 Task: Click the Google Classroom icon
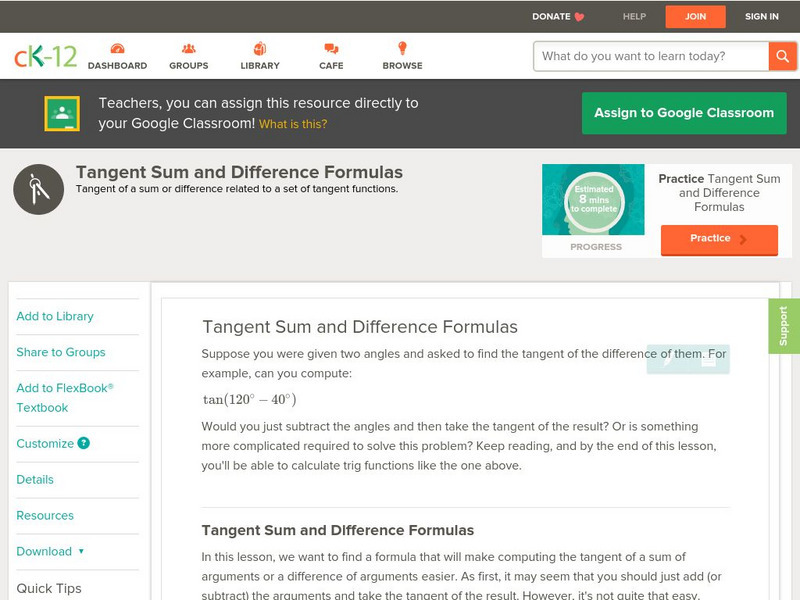62,113
